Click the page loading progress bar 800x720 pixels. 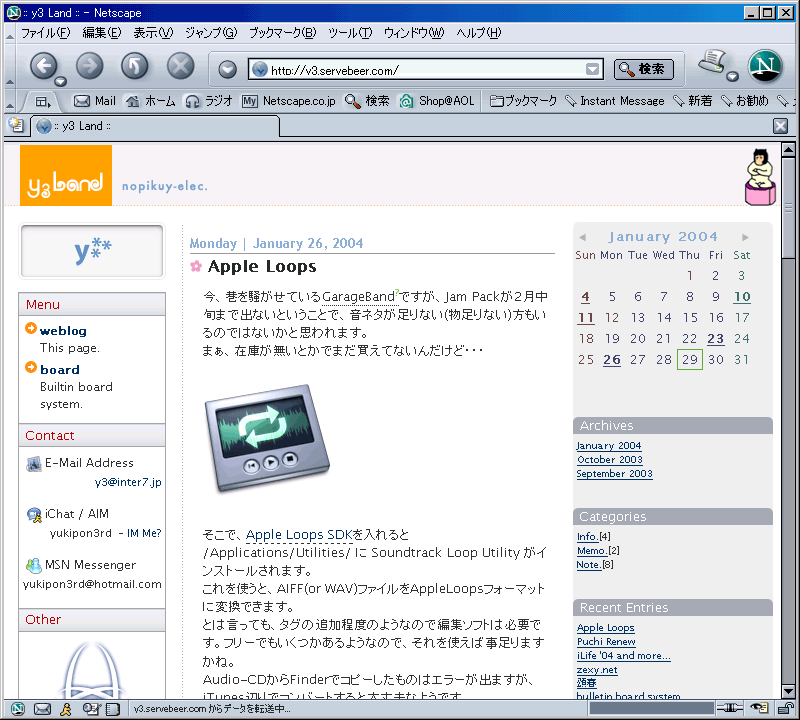coord(651,708)
